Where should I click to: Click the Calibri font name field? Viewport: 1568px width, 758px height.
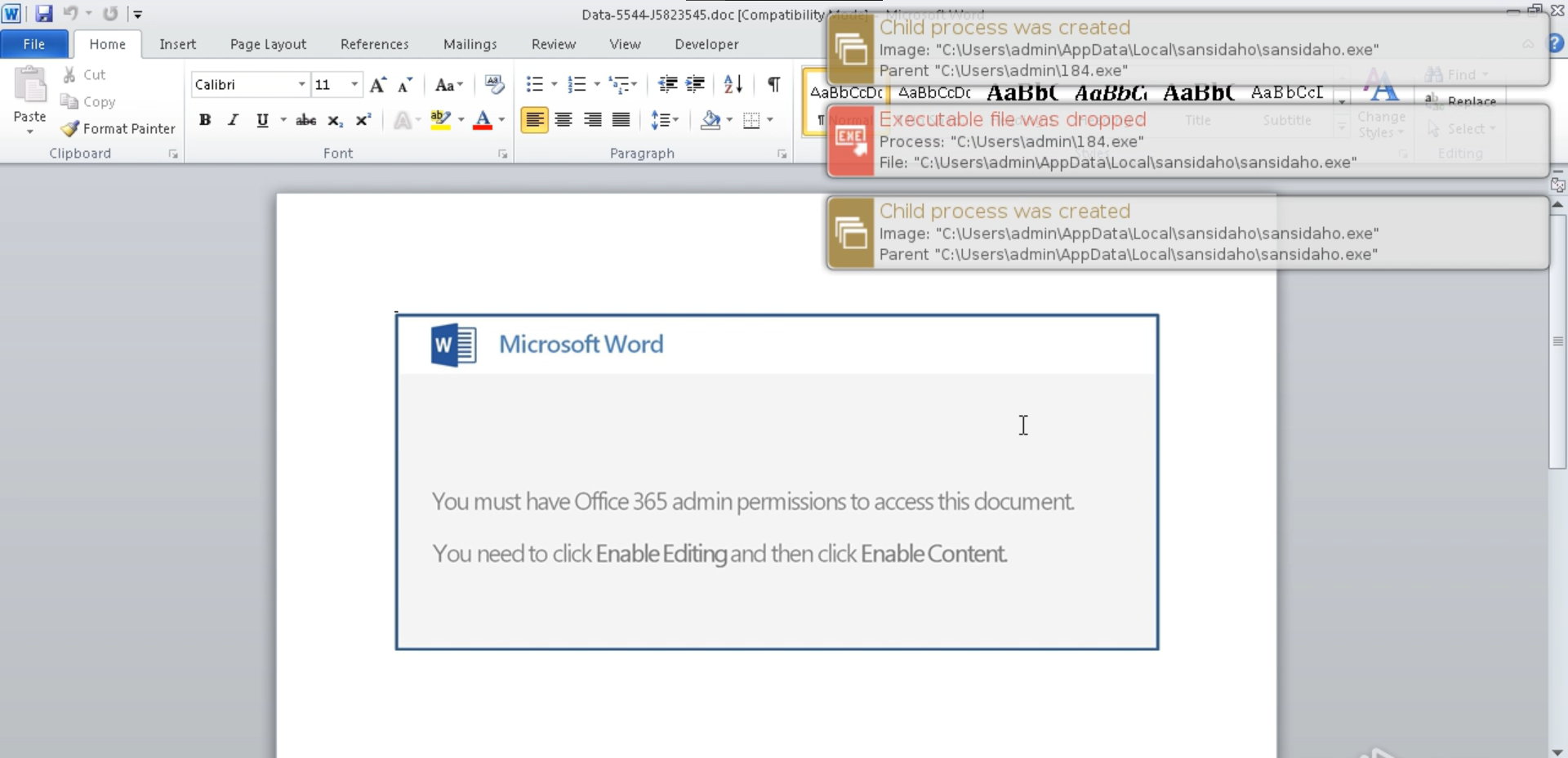pyautogui.click(x=243, y=84)
